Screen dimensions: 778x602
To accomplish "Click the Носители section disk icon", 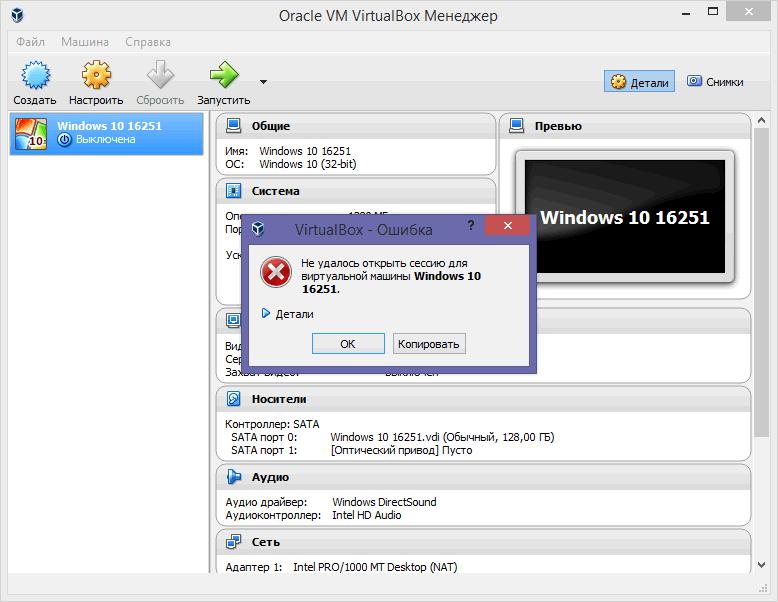I will coord(233,399).
